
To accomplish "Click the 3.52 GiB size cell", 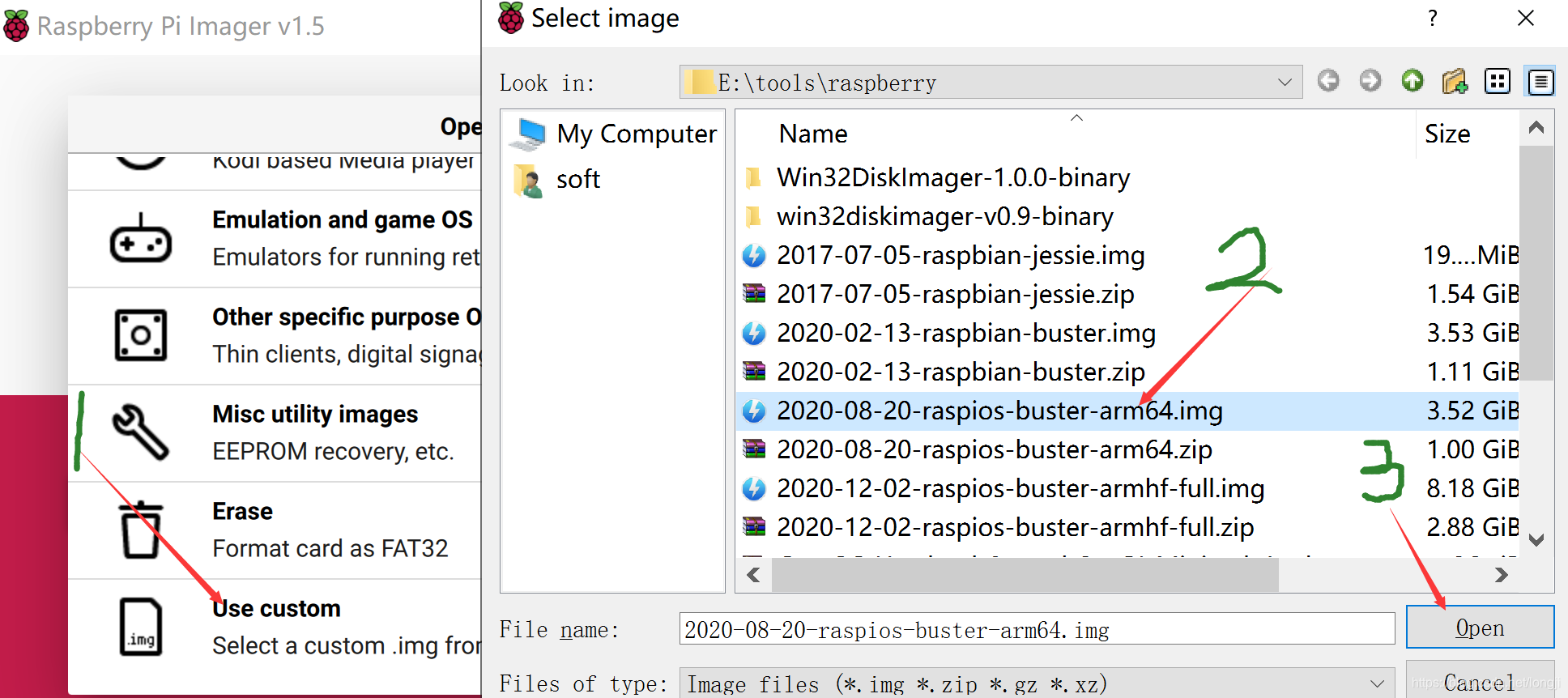I will [1472, 411].
